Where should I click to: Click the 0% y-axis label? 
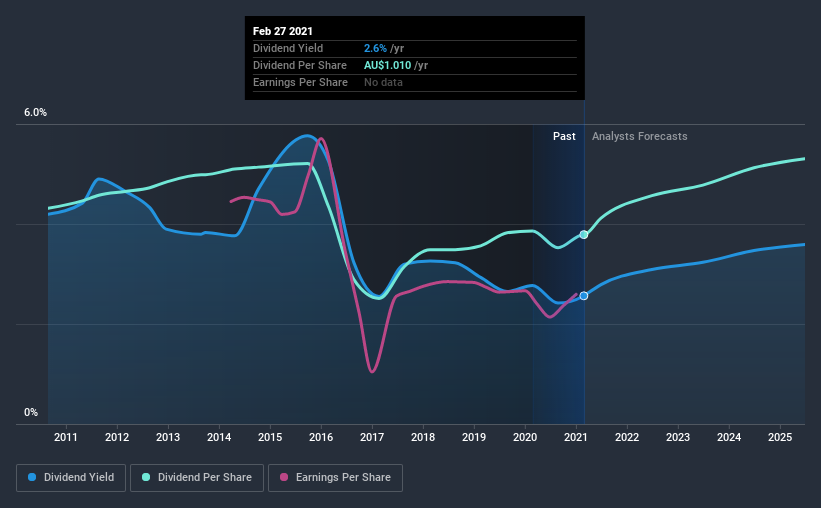[31, 413]
